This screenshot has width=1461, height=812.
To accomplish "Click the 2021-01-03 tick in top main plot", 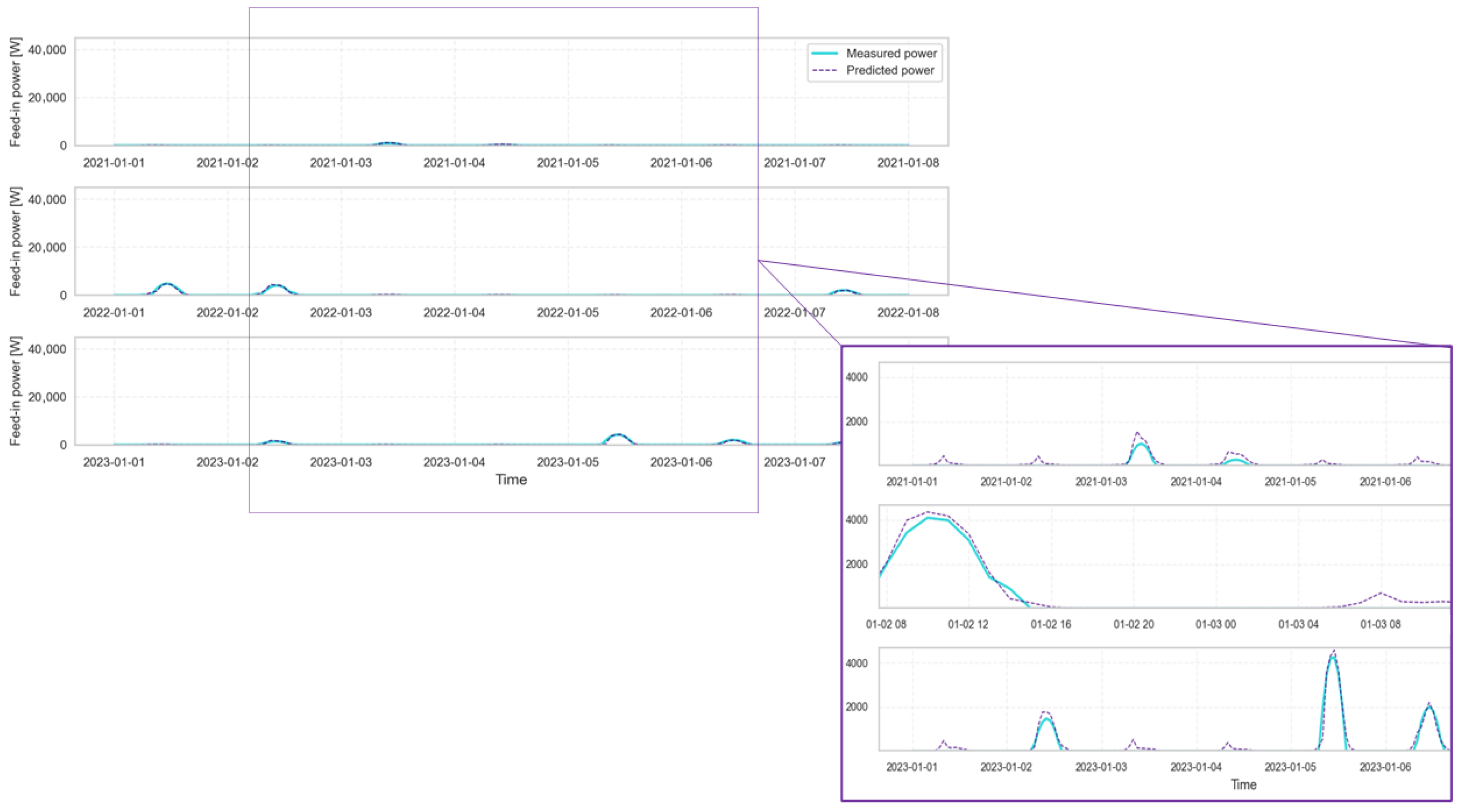I will (341, 163).
